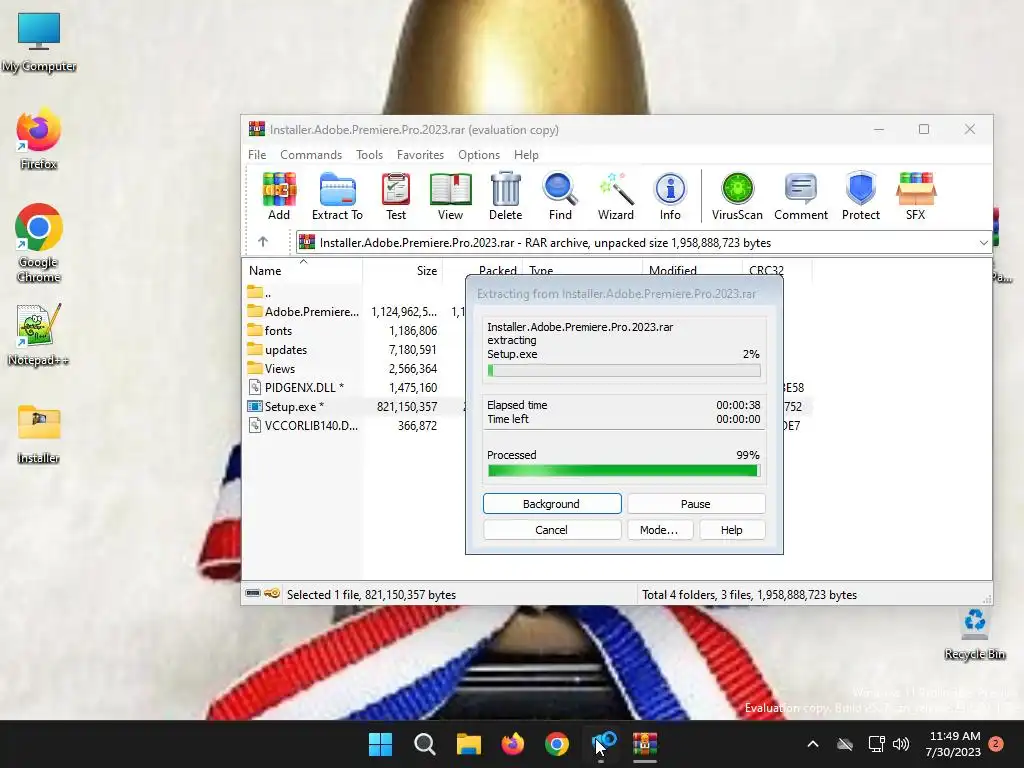
Task: Show archive Info icon
Action: tap(670, 196)
